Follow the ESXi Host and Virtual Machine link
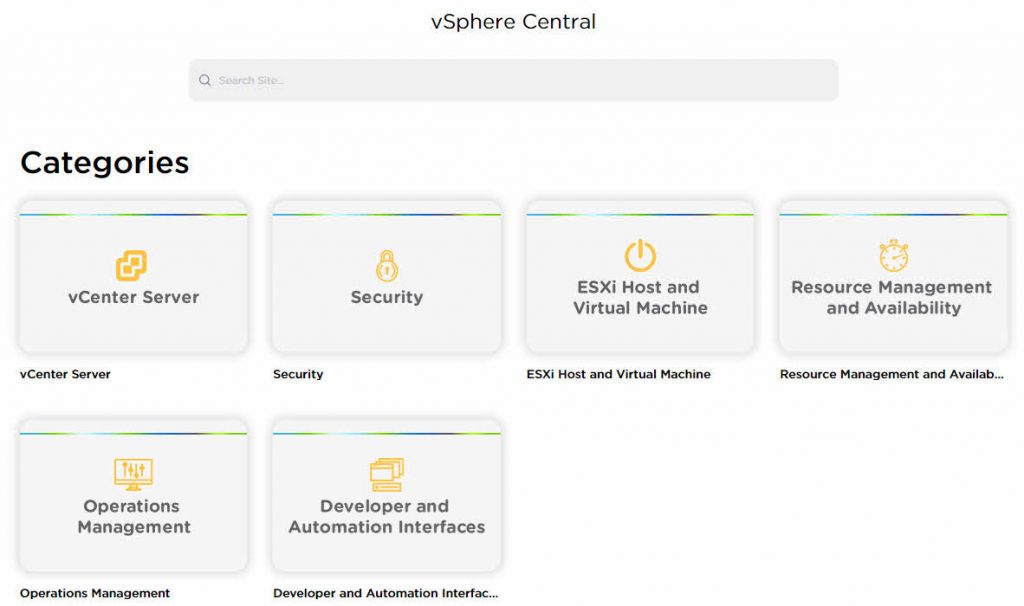Viewport: 1024px width, 606px height. point(618,374)
